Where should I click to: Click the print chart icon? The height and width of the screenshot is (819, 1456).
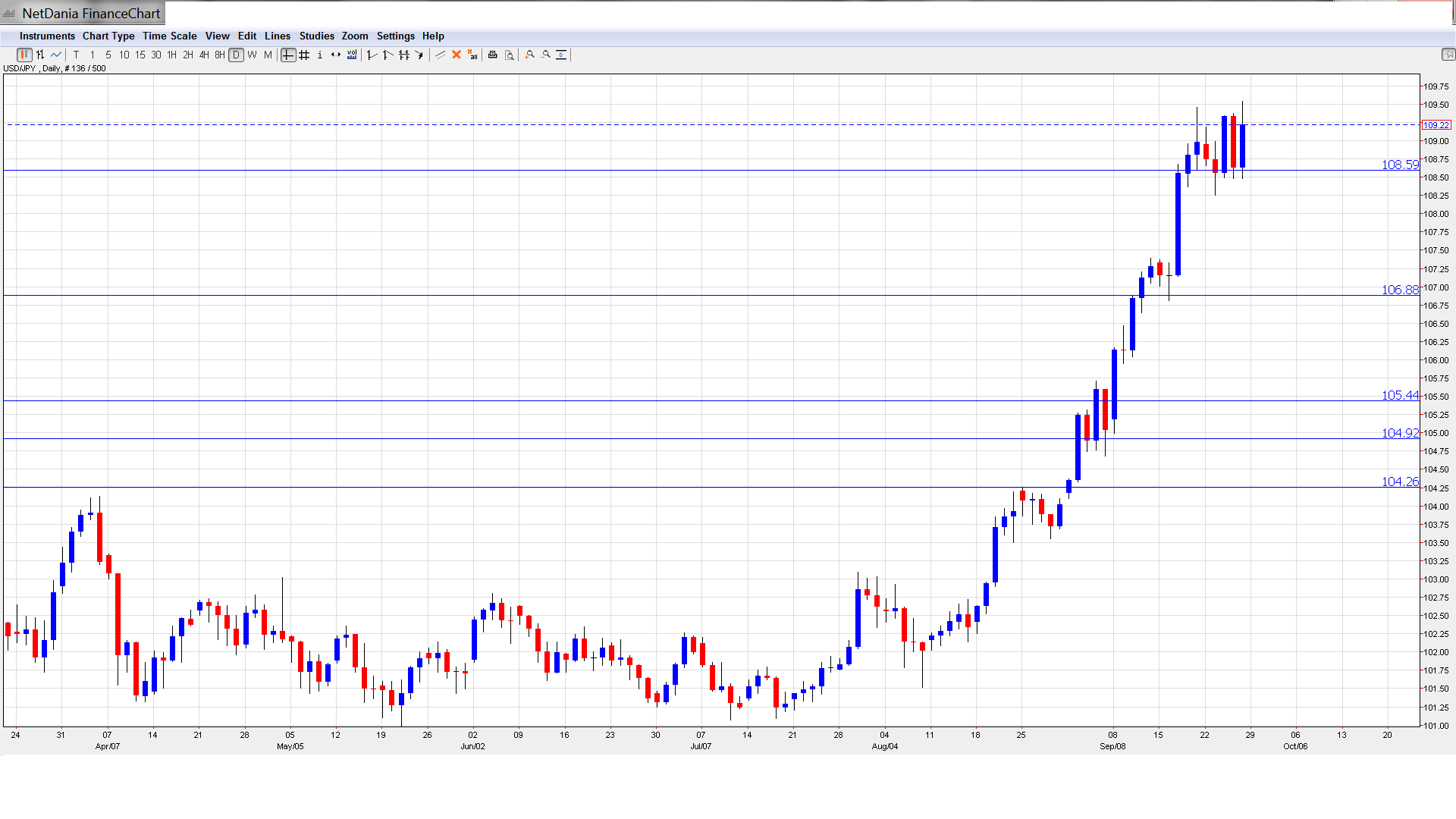coord(493,55)
